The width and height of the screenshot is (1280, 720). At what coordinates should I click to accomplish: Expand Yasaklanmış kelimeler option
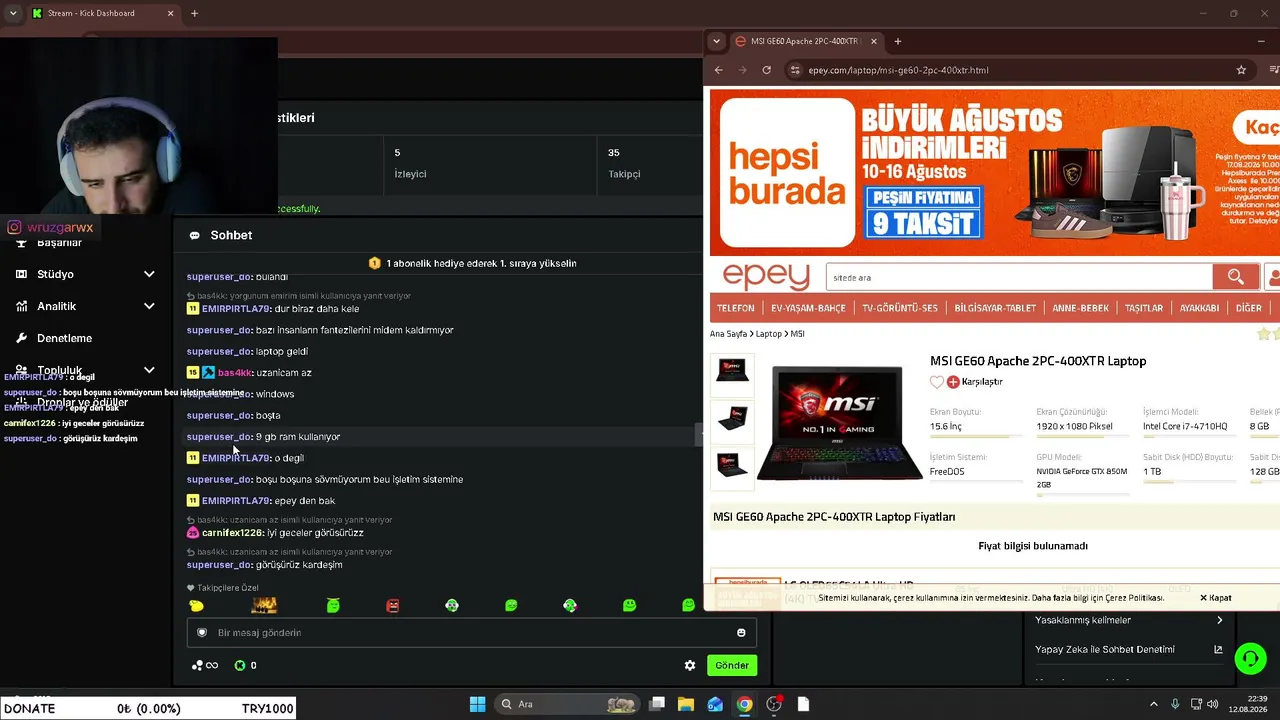[1128, 620]
